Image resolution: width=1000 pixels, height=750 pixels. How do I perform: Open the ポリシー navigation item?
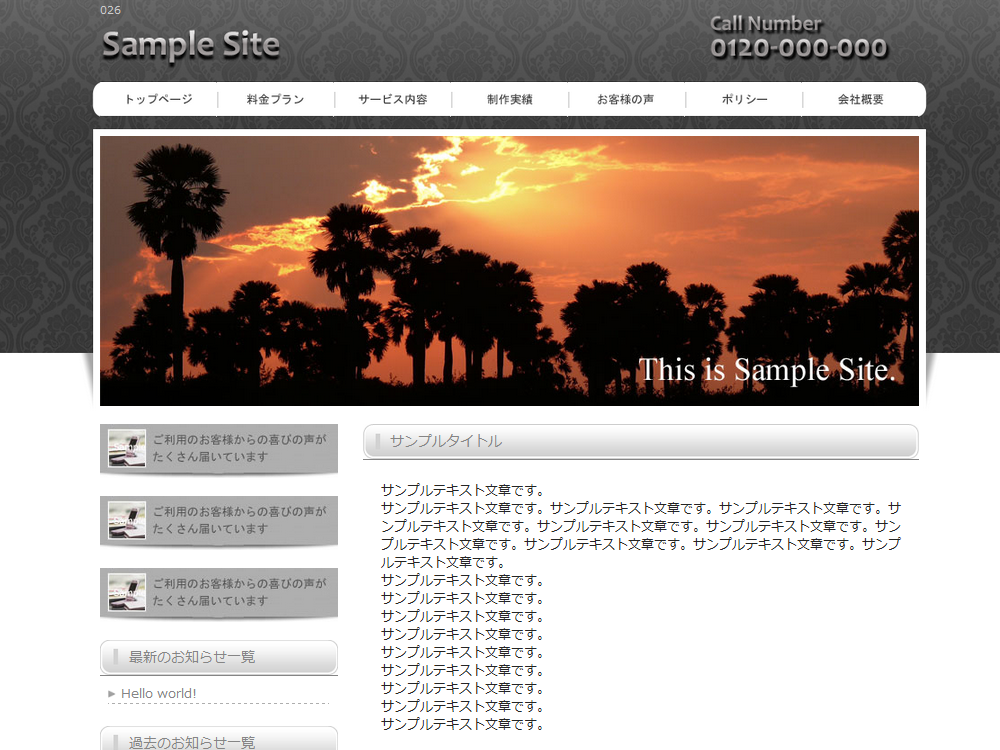coord(744,99)
